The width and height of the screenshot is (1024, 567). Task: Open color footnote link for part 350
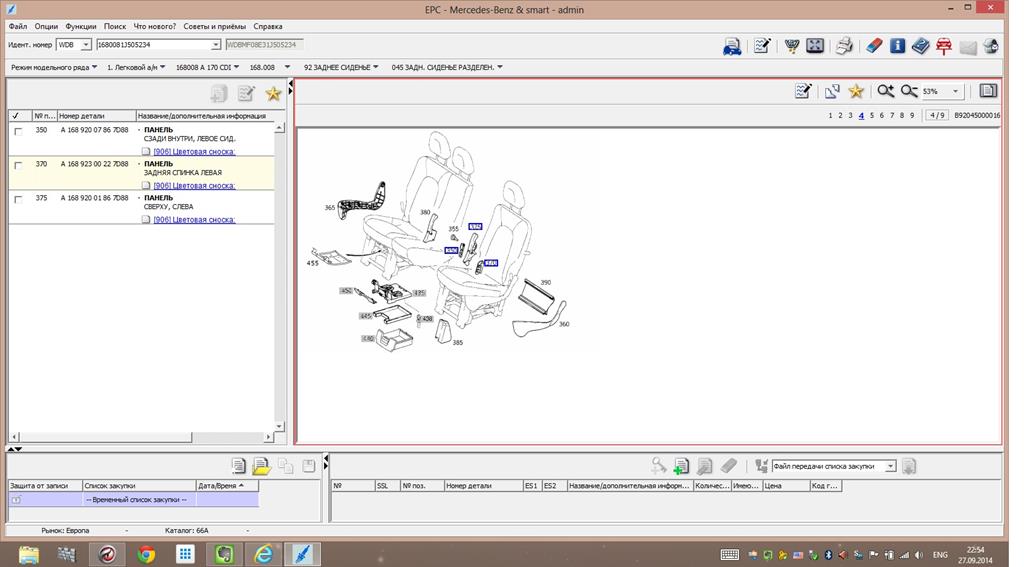(x=194, y=152)
